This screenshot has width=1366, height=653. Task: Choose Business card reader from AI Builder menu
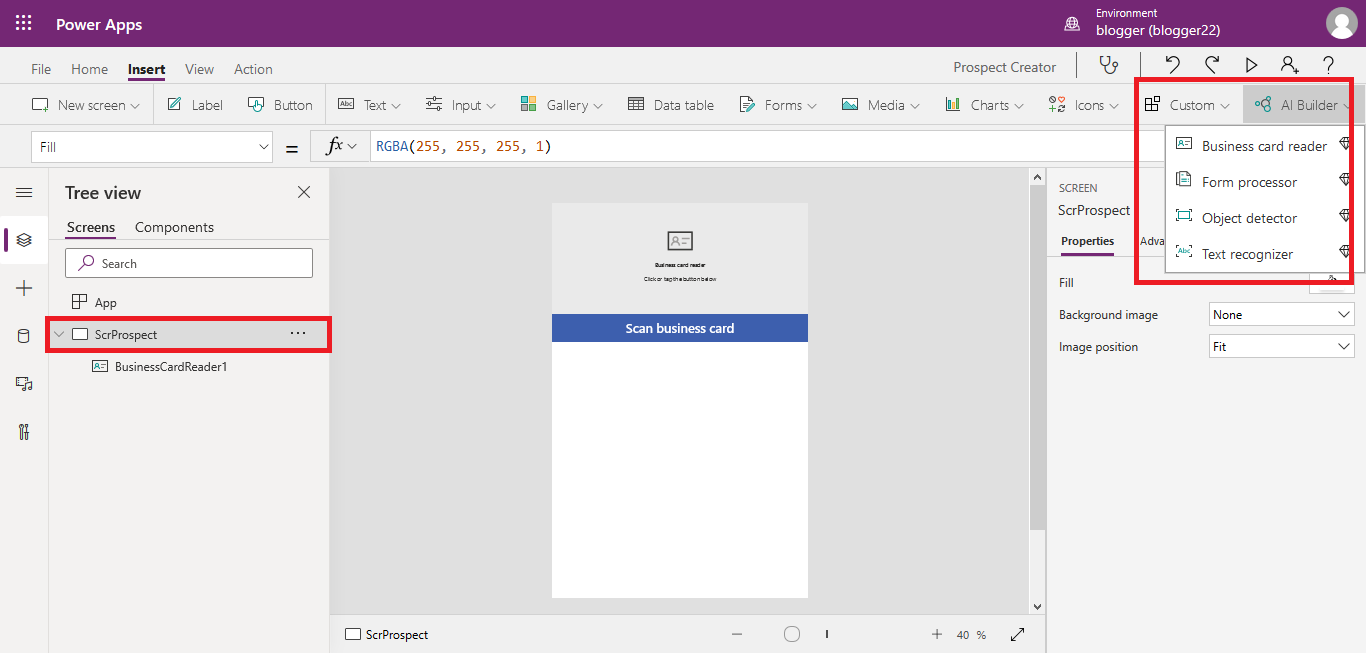[1264, 146]
